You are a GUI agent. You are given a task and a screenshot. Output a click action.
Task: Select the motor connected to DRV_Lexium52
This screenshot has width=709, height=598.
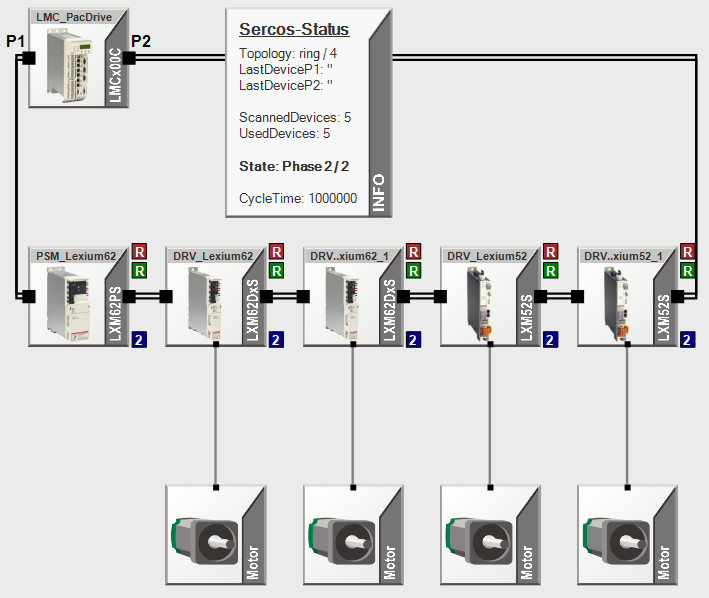478,537
